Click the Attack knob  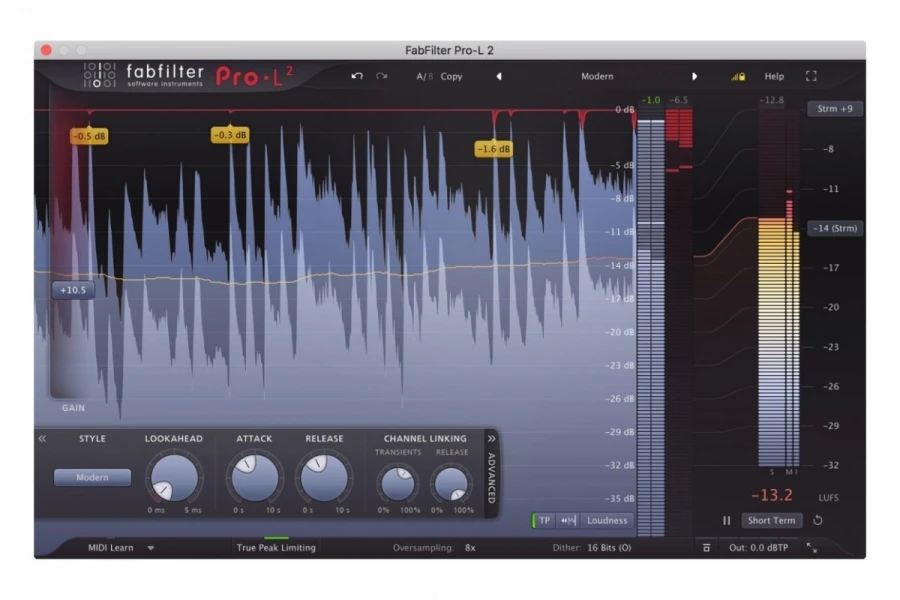[x=254, y=478]
